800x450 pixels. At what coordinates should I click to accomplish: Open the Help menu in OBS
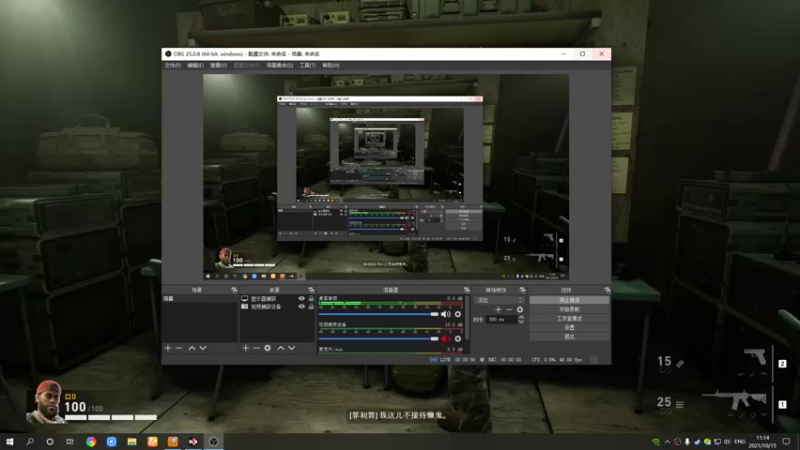[x=331, y=65]
